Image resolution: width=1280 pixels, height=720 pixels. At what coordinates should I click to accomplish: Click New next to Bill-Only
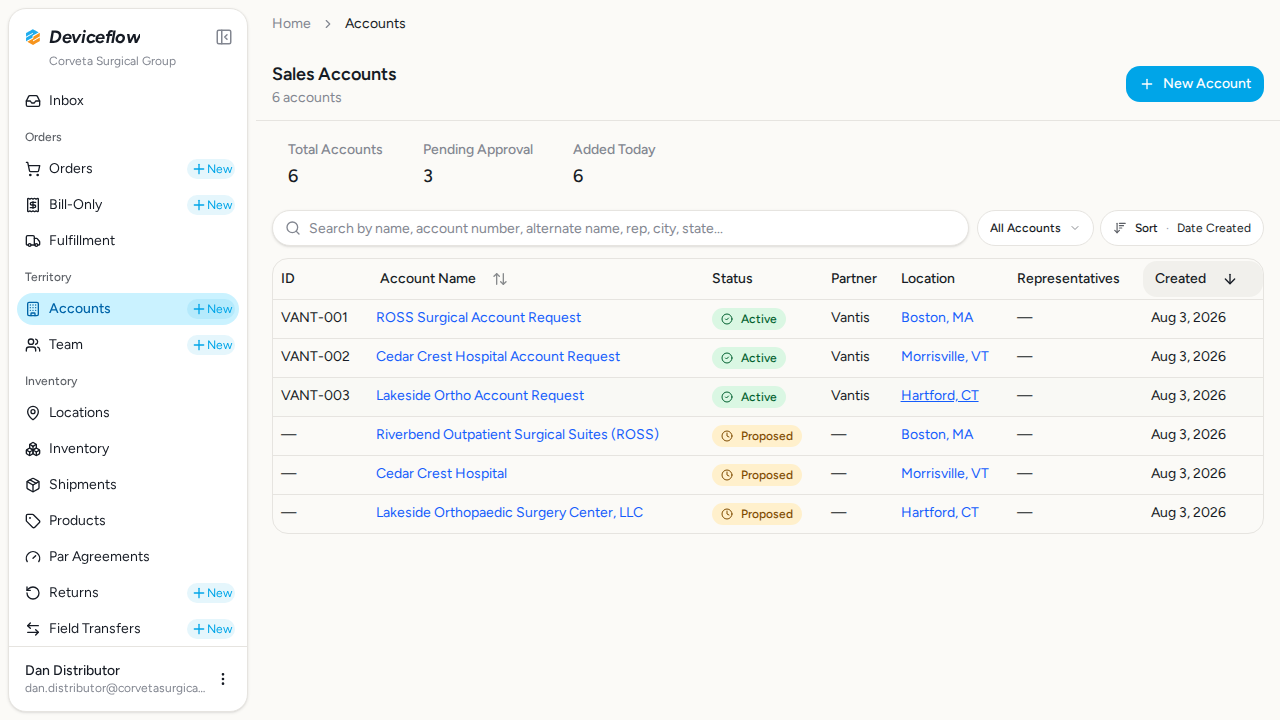coord(212,205)
